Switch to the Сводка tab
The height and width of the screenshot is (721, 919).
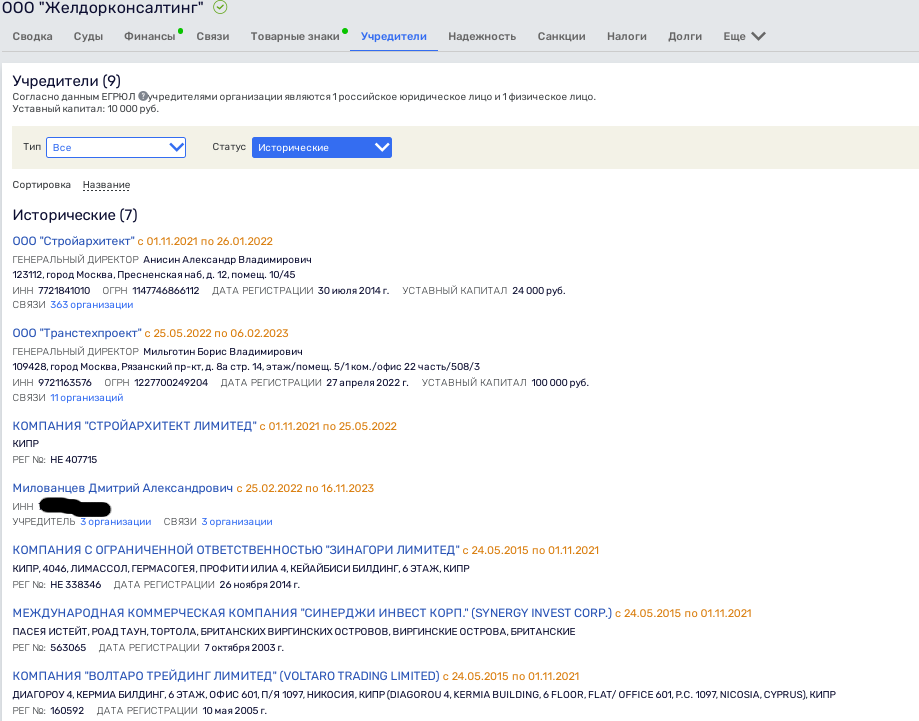(x=32, y=37)
